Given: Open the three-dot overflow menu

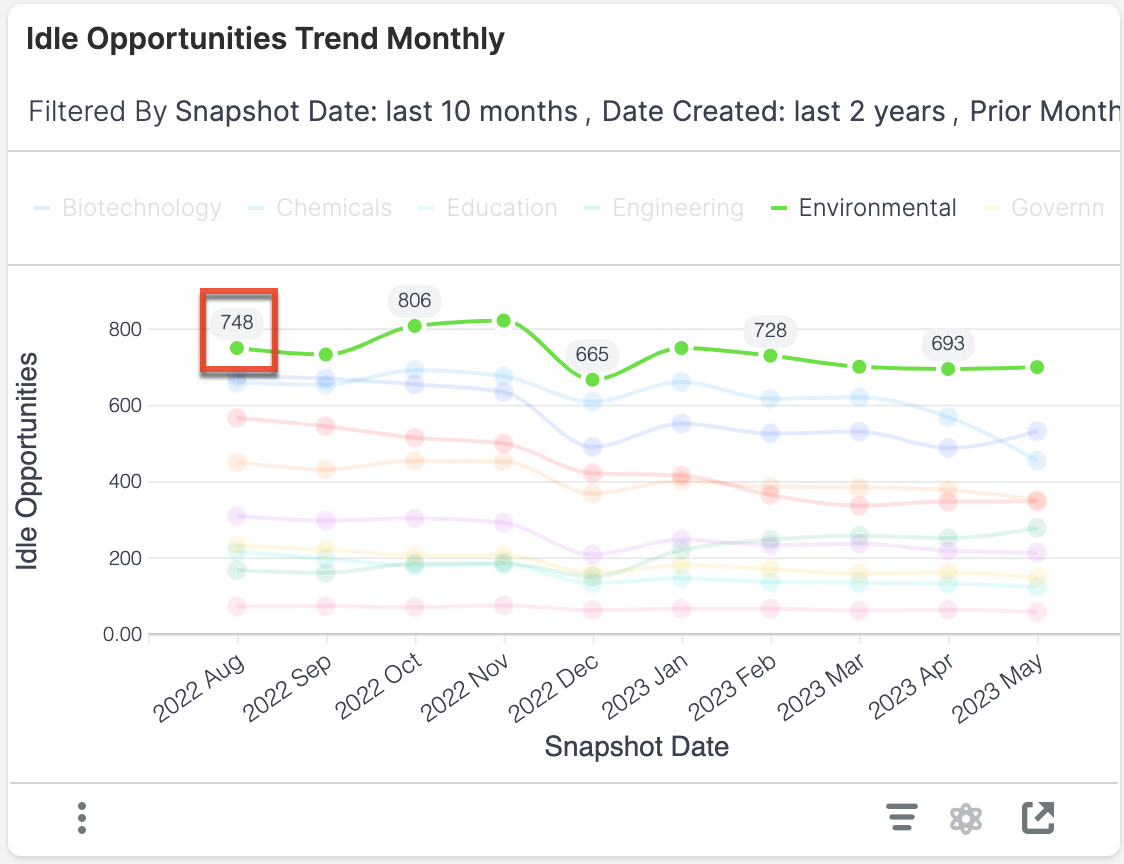Looking at the screenshot, I should [x=81, y=817].
